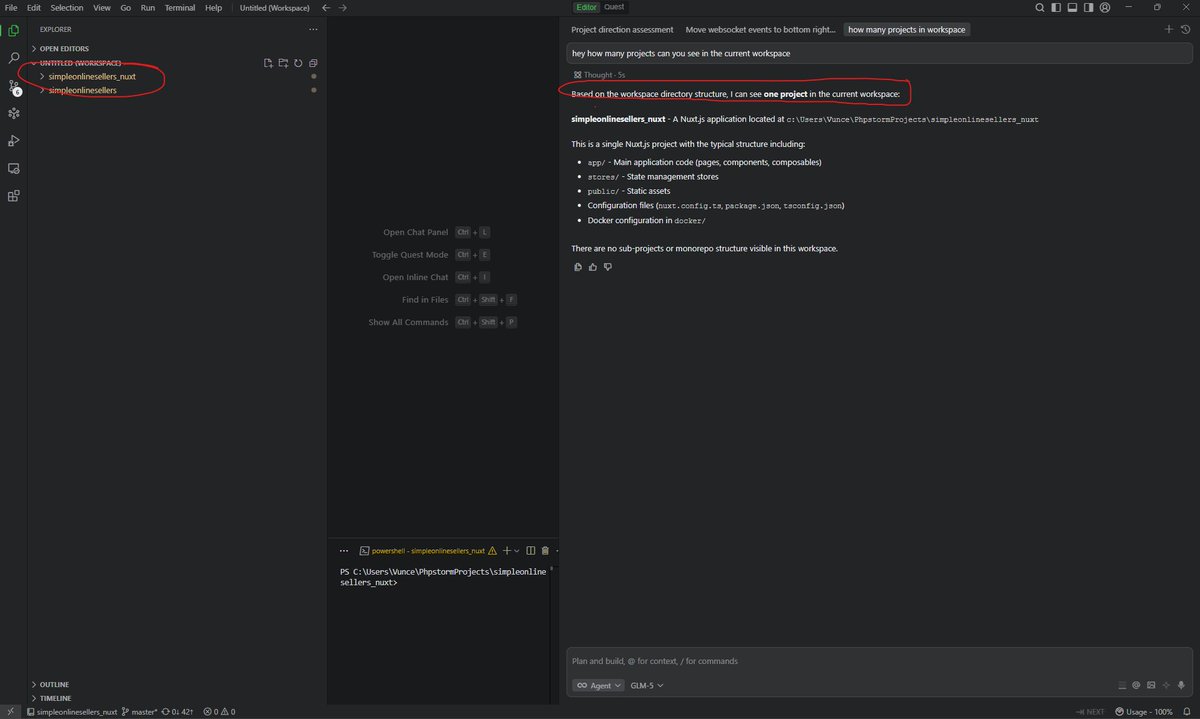The height and width of the screenshot is (719, 1200).
Task: Select how many projects in workspace tab
Action: click(906, 30)
